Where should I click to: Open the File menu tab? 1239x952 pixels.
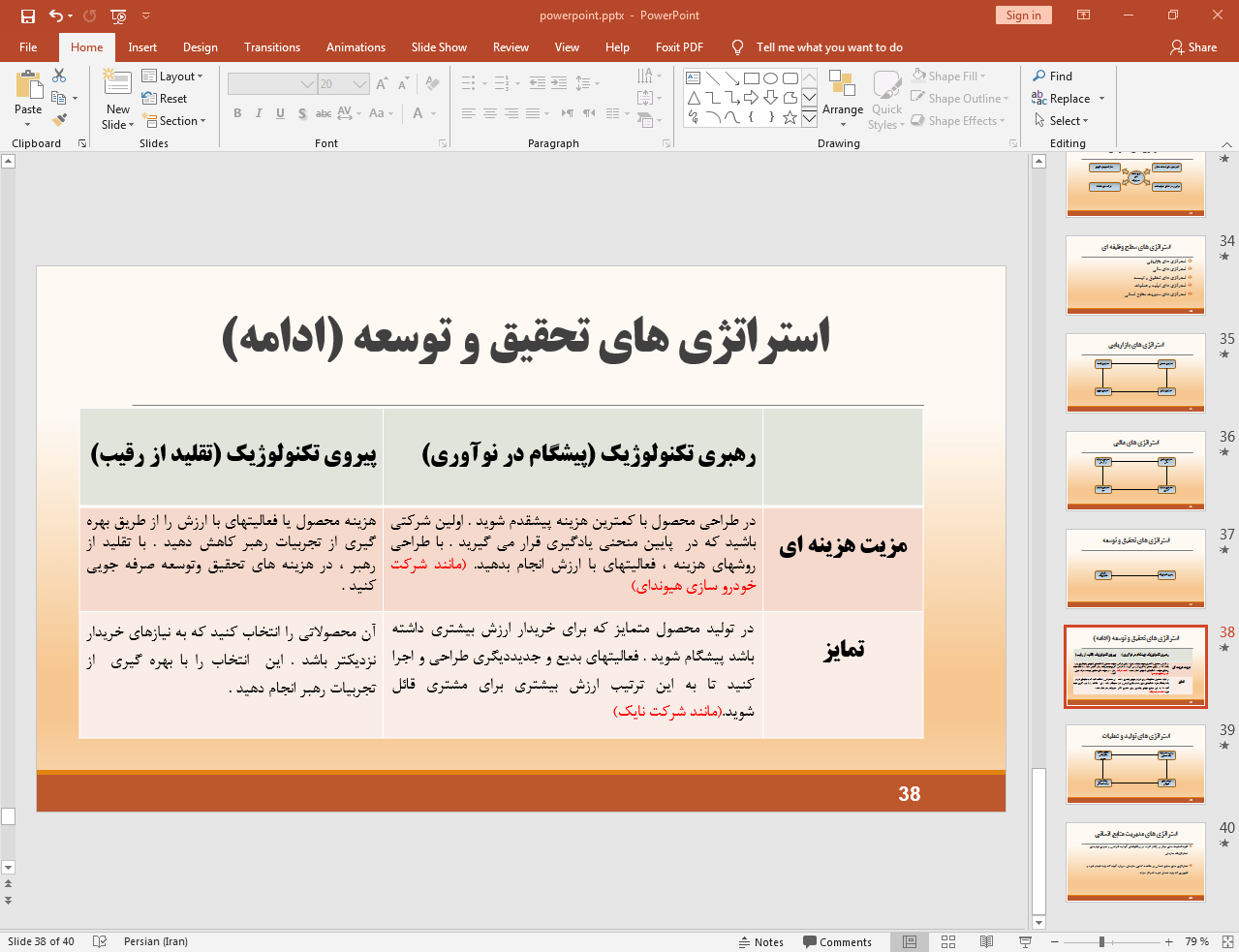tap(28, 46)
